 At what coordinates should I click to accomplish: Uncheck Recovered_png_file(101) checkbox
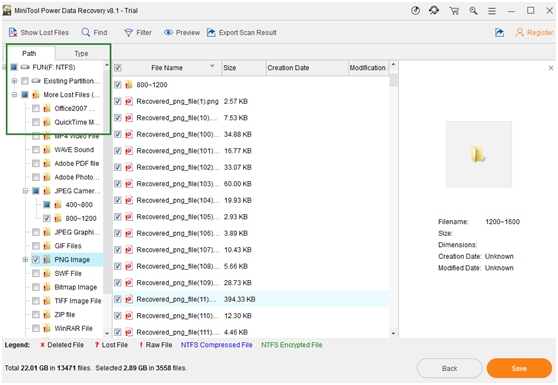click(x=118, y=151)
